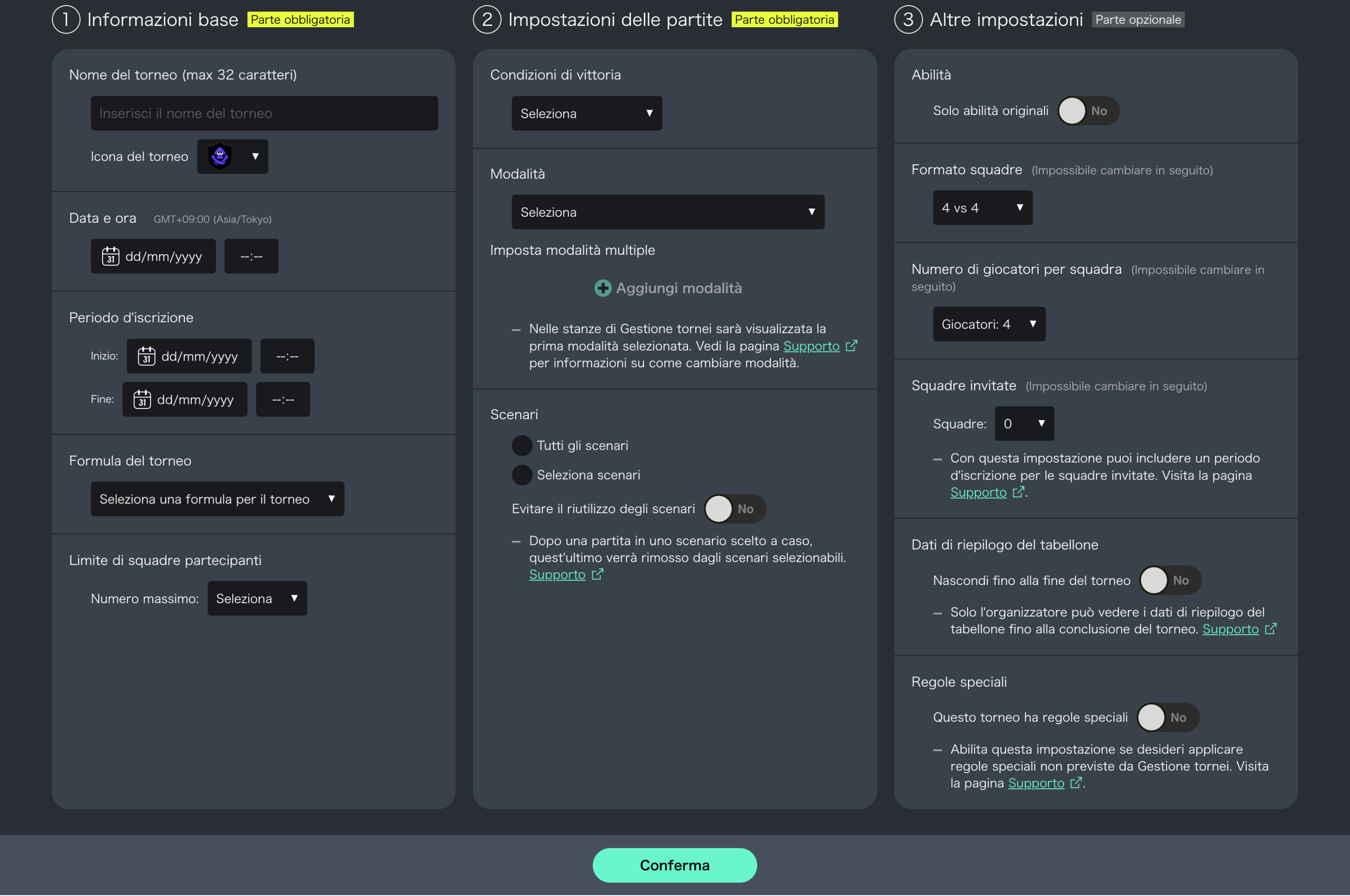The height and width of the screenshot is (896, 1350).
Task: Click the tournament icon squid emblem
Action: tap(220, 156)
